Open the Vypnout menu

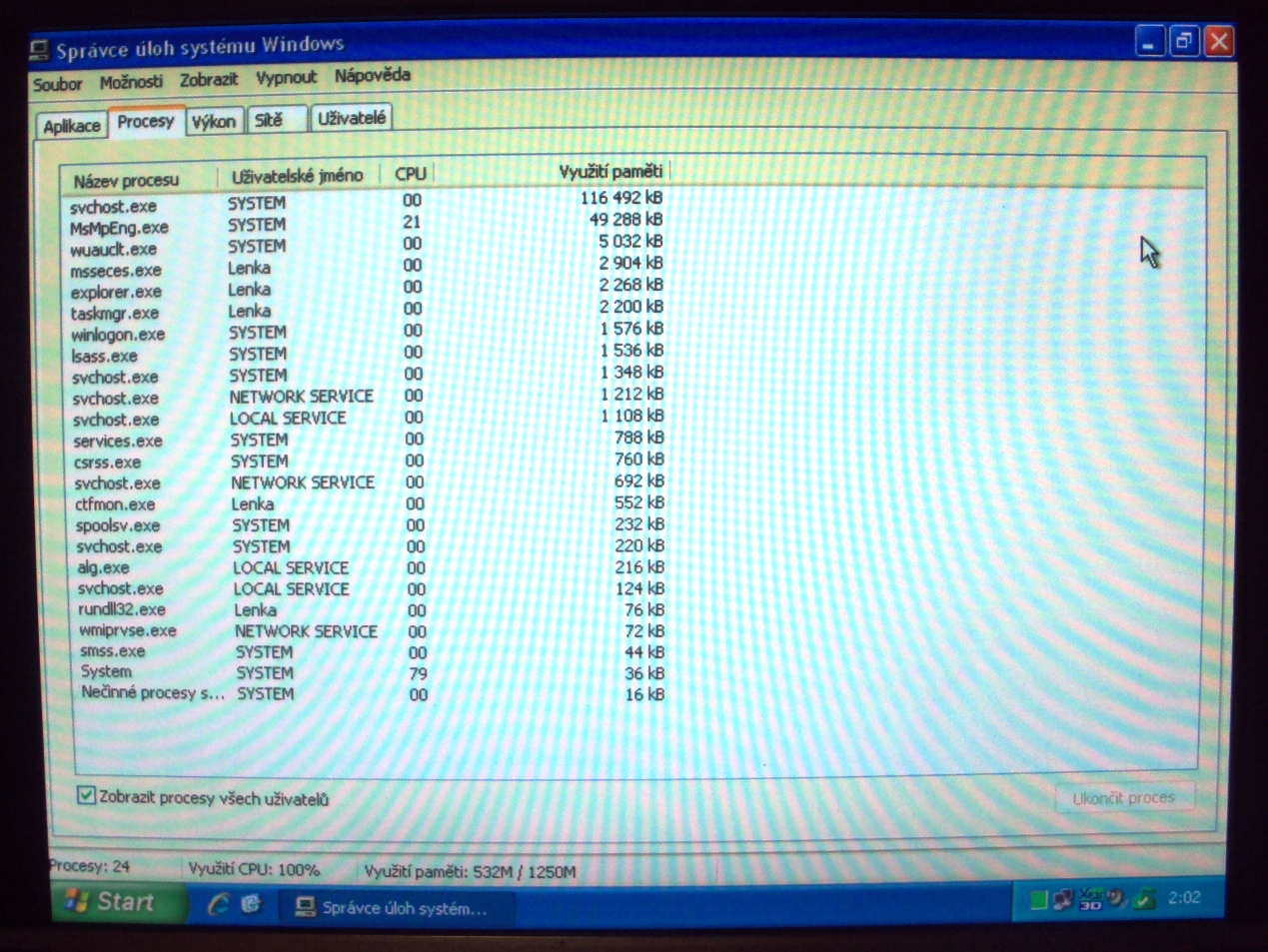click(286, 77)
